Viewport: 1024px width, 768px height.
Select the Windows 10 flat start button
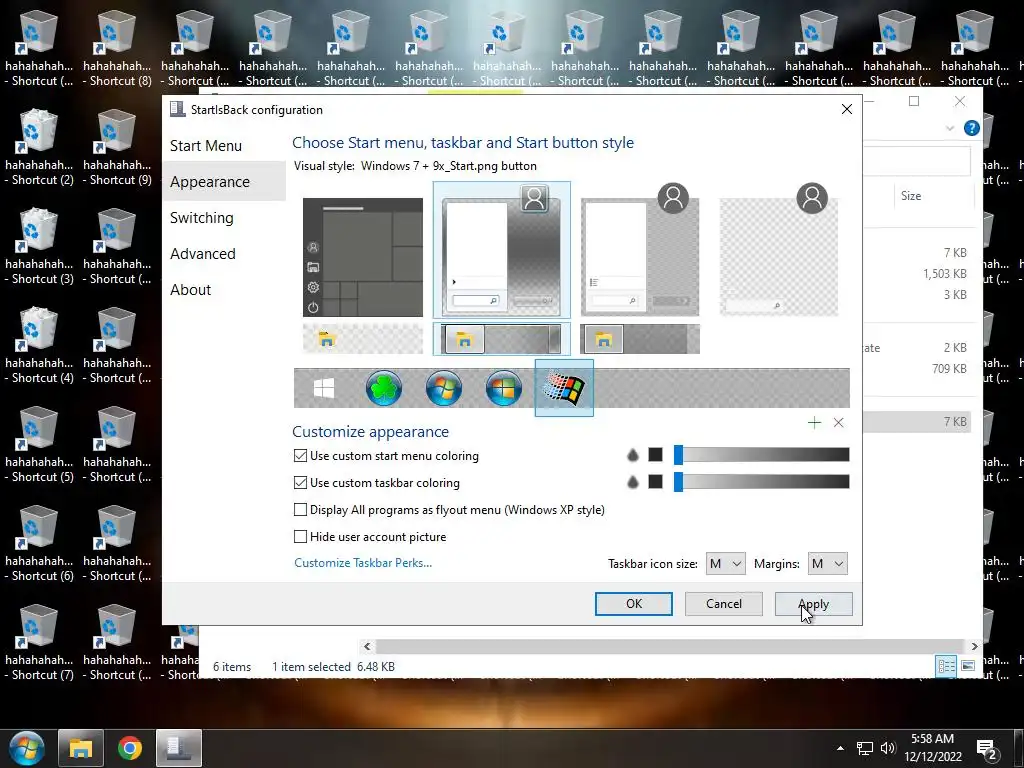click(324, 389)
